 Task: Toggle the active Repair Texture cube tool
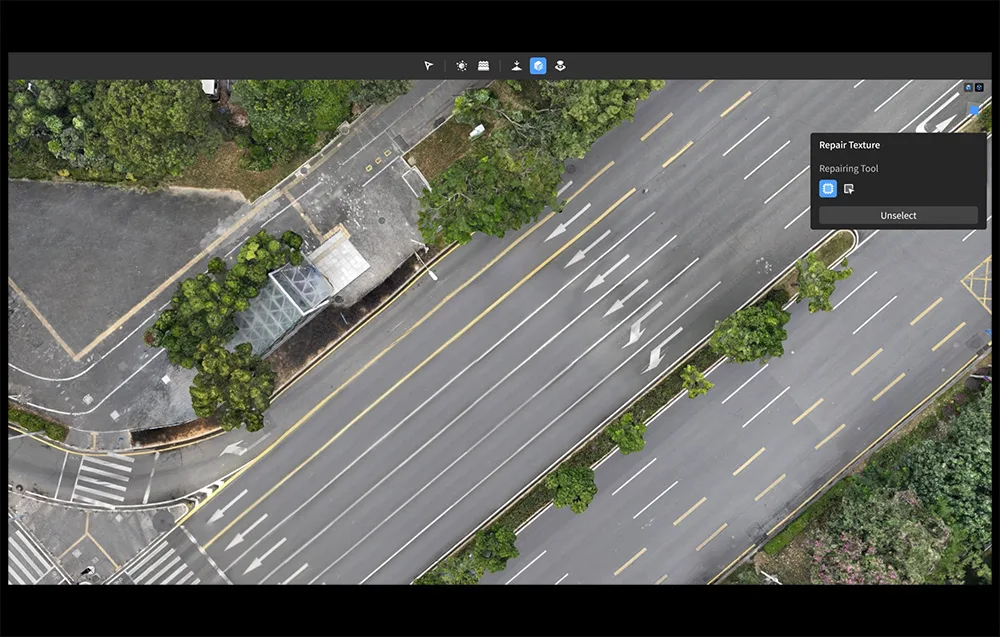point(538,66)
